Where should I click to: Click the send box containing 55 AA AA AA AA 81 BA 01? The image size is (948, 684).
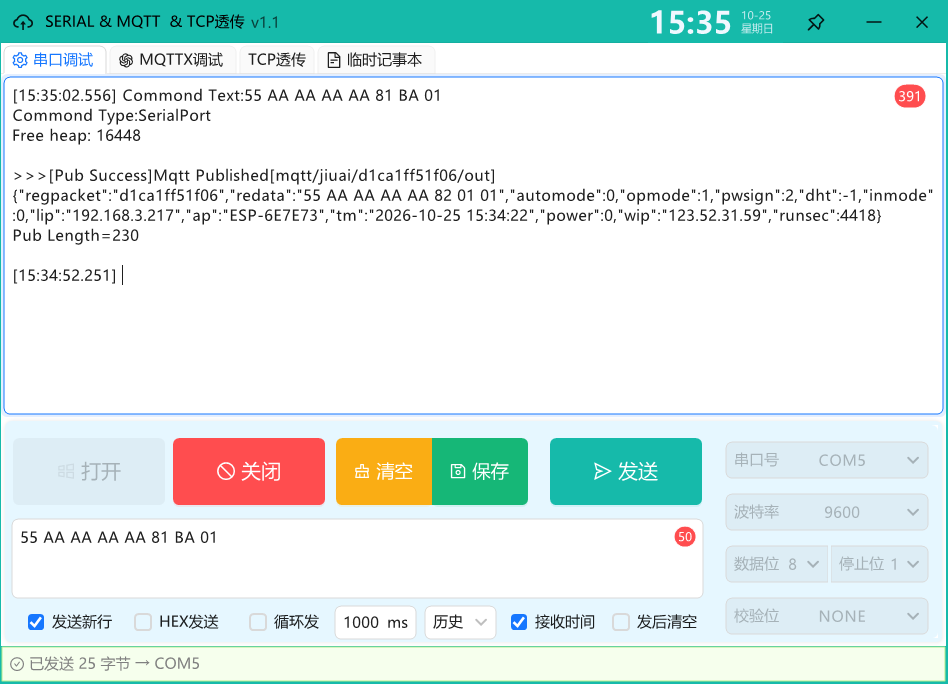[x=357, y=558]
